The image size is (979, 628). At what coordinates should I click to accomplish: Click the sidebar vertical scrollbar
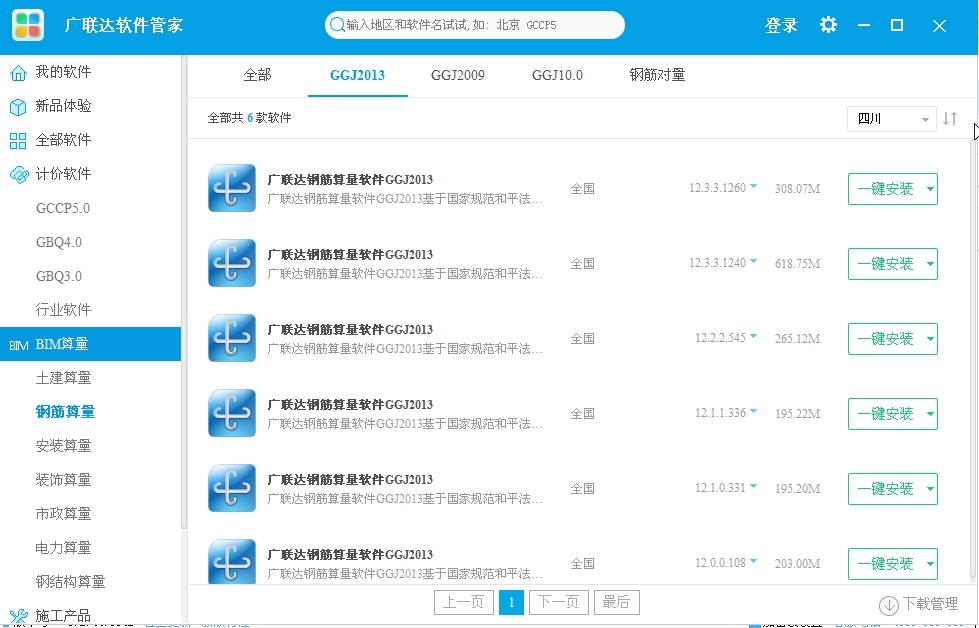184,293
